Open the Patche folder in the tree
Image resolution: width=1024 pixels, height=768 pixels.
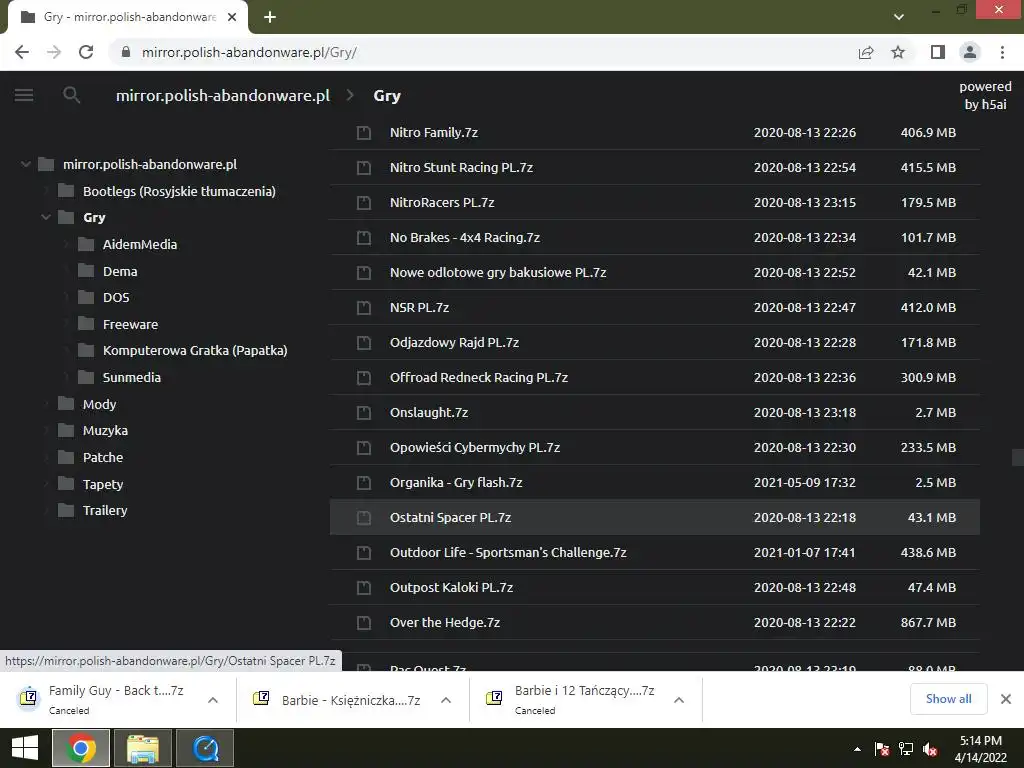103,457
